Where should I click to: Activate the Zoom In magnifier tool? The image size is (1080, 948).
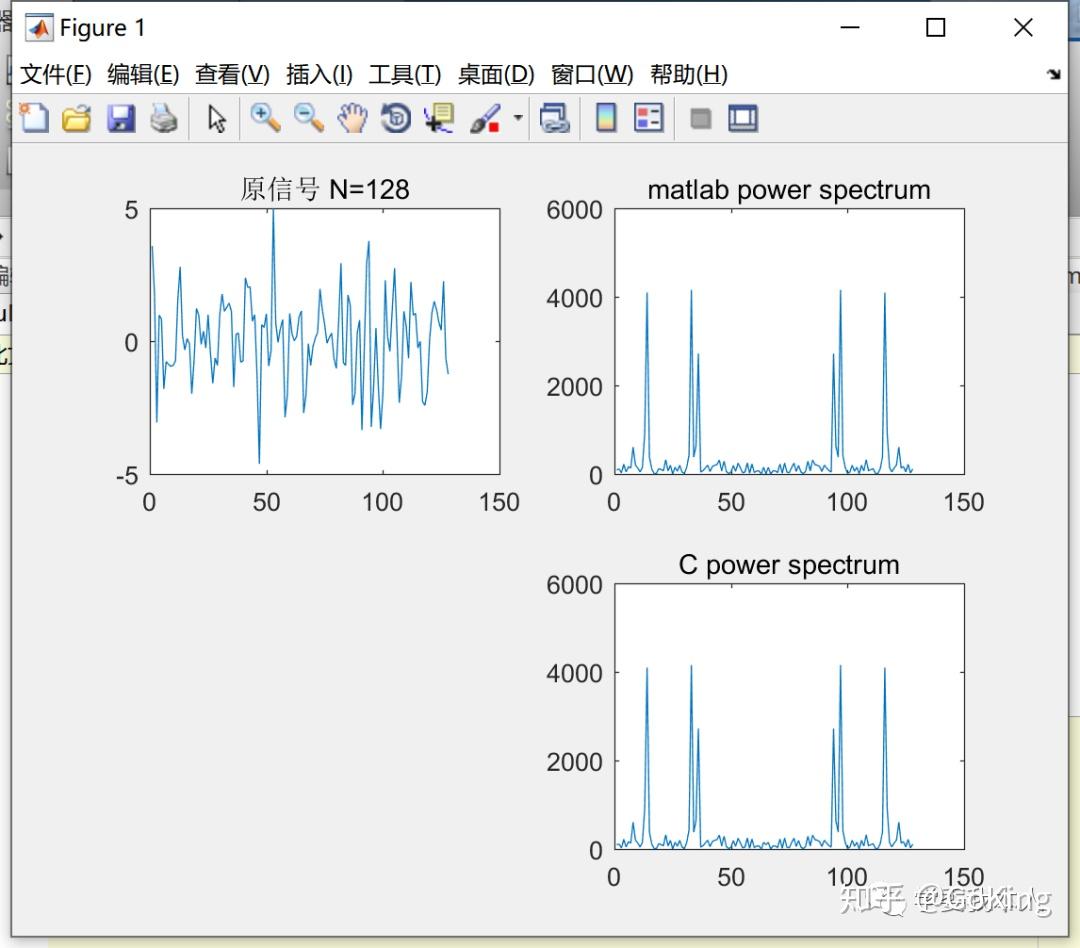[x=265, y=118]
